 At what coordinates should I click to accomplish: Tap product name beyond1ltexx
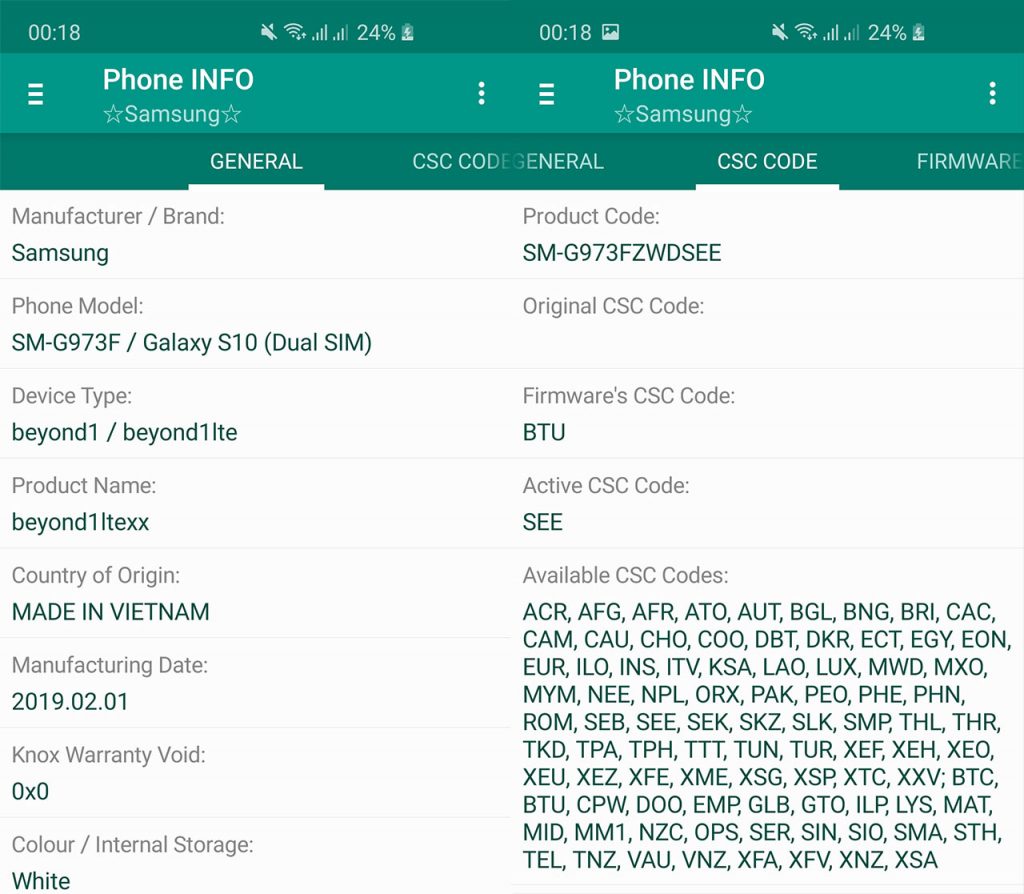[x=80, y=522]
